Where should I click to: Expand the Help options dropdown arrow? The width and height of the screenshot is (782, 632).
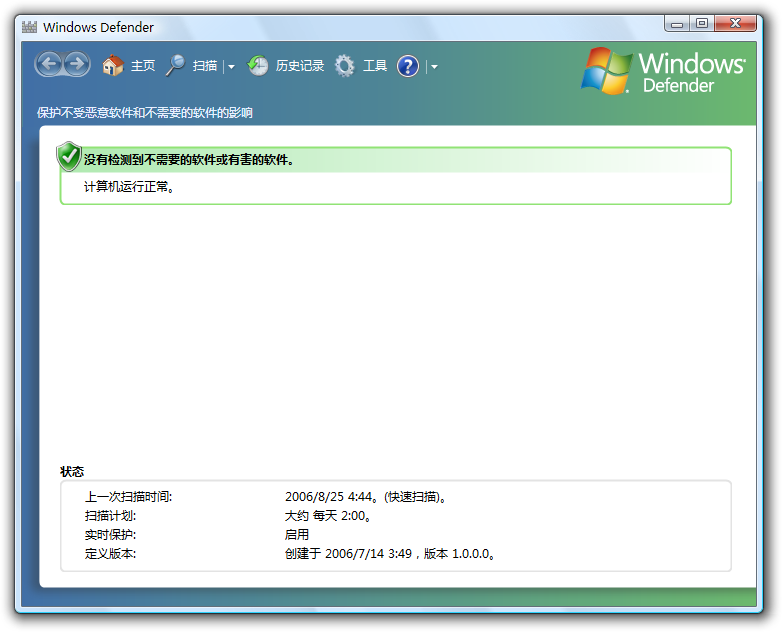tap(434, 66)
